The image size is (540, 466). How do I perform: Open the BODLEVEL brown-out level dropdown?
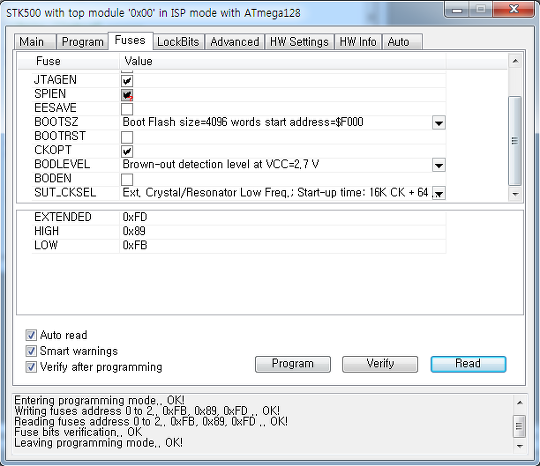click(439, 165)
